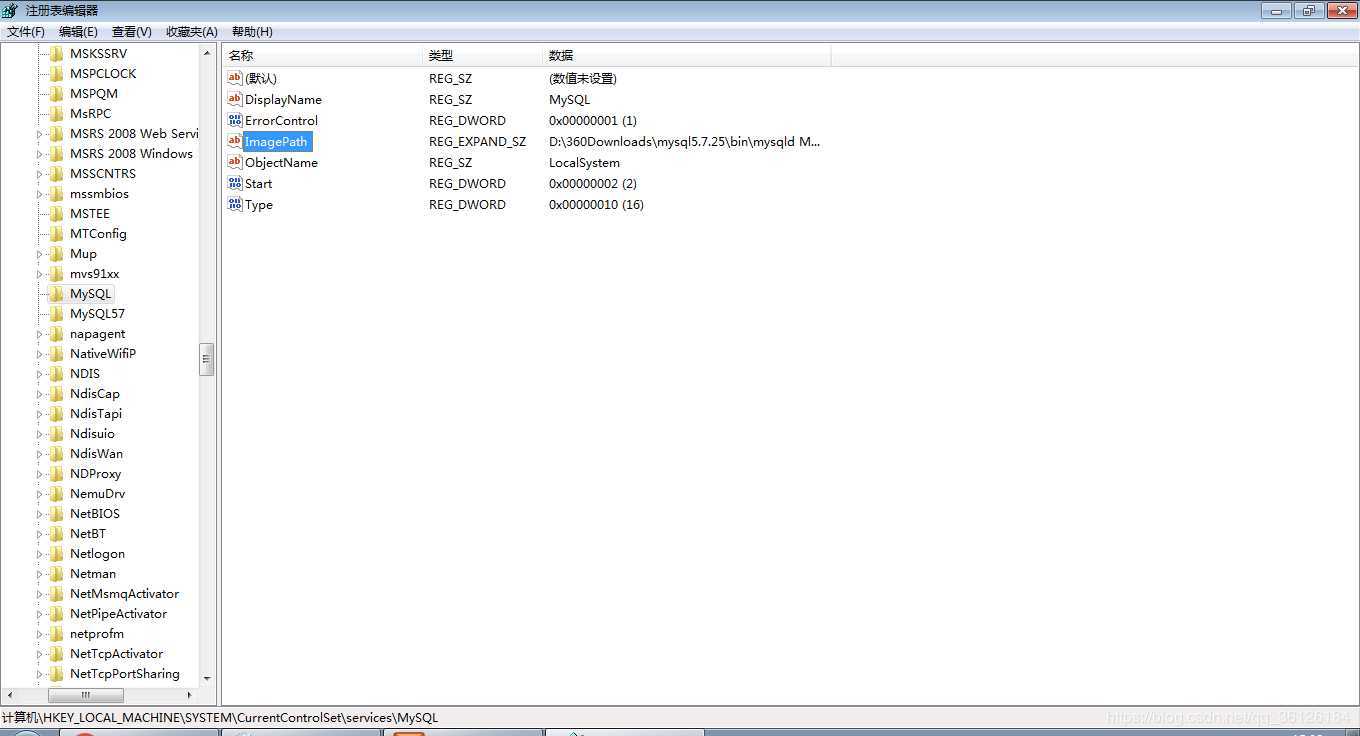The width and height of the screenshot is (1360, 736).
Task: Open the 收藏夹(A) menu
Action: coord(192,32)
